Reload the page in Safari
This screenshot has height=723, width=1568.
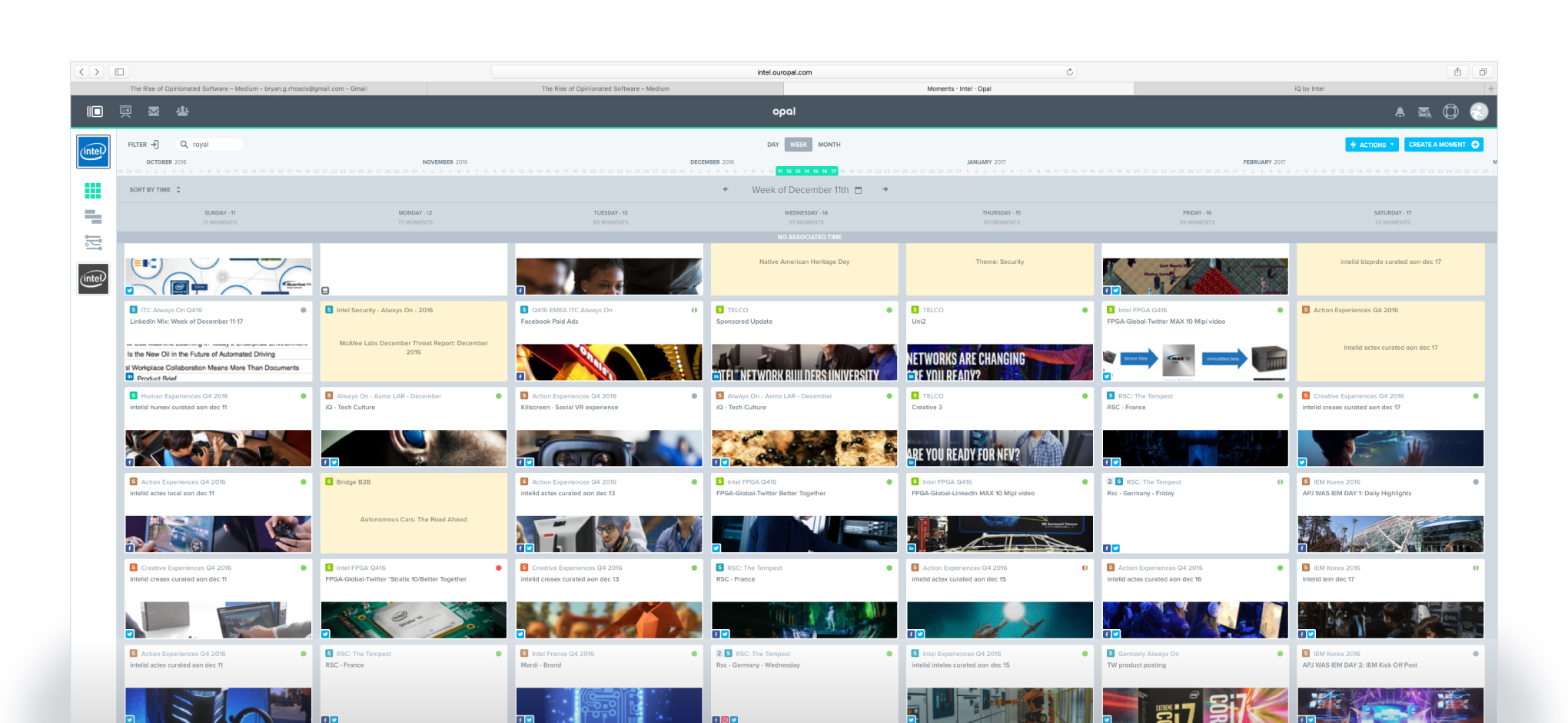pos(1069,72)
